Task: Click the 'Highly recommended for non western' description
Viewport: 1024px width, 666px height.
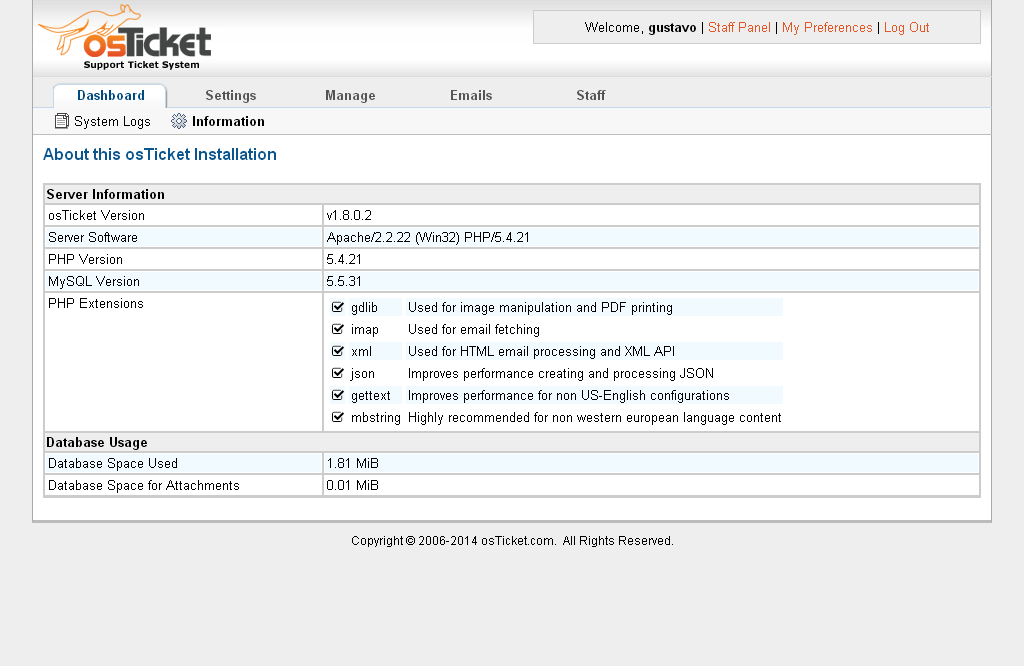Action: point(594,418)
